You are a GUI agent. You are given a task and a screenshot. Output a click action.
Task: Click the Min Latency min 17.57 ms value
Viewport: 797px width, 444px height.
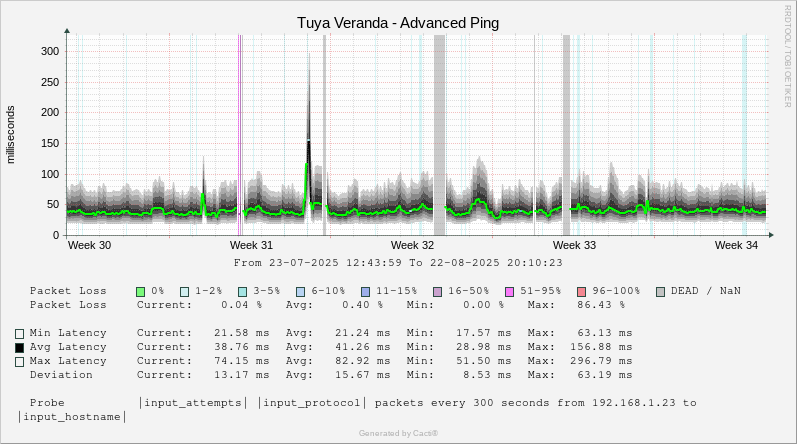click(x=483, y=333)
